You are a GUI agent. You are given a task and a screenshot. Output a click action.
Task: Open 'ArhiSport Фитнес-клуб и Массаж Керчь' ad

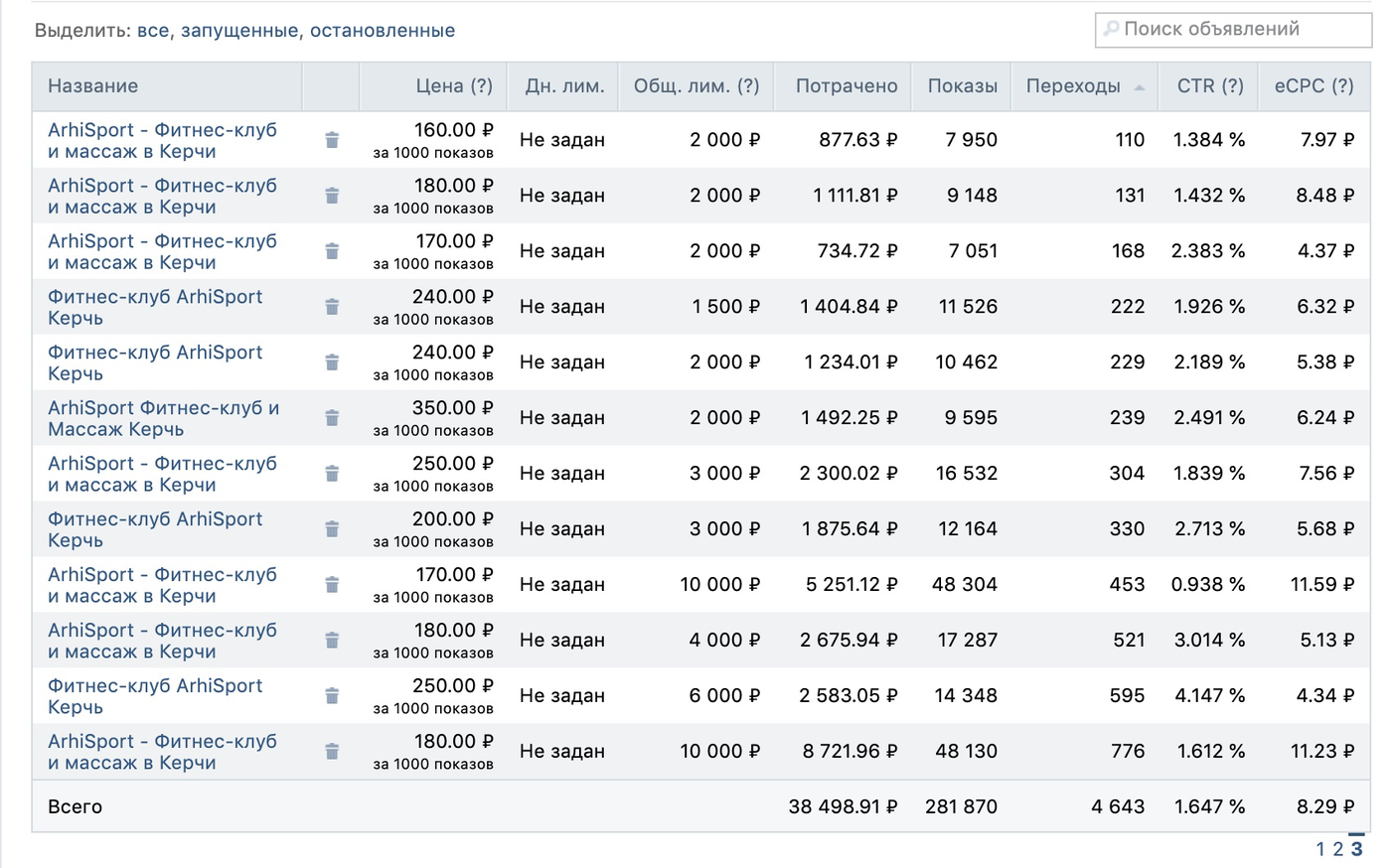pos(164,419)
